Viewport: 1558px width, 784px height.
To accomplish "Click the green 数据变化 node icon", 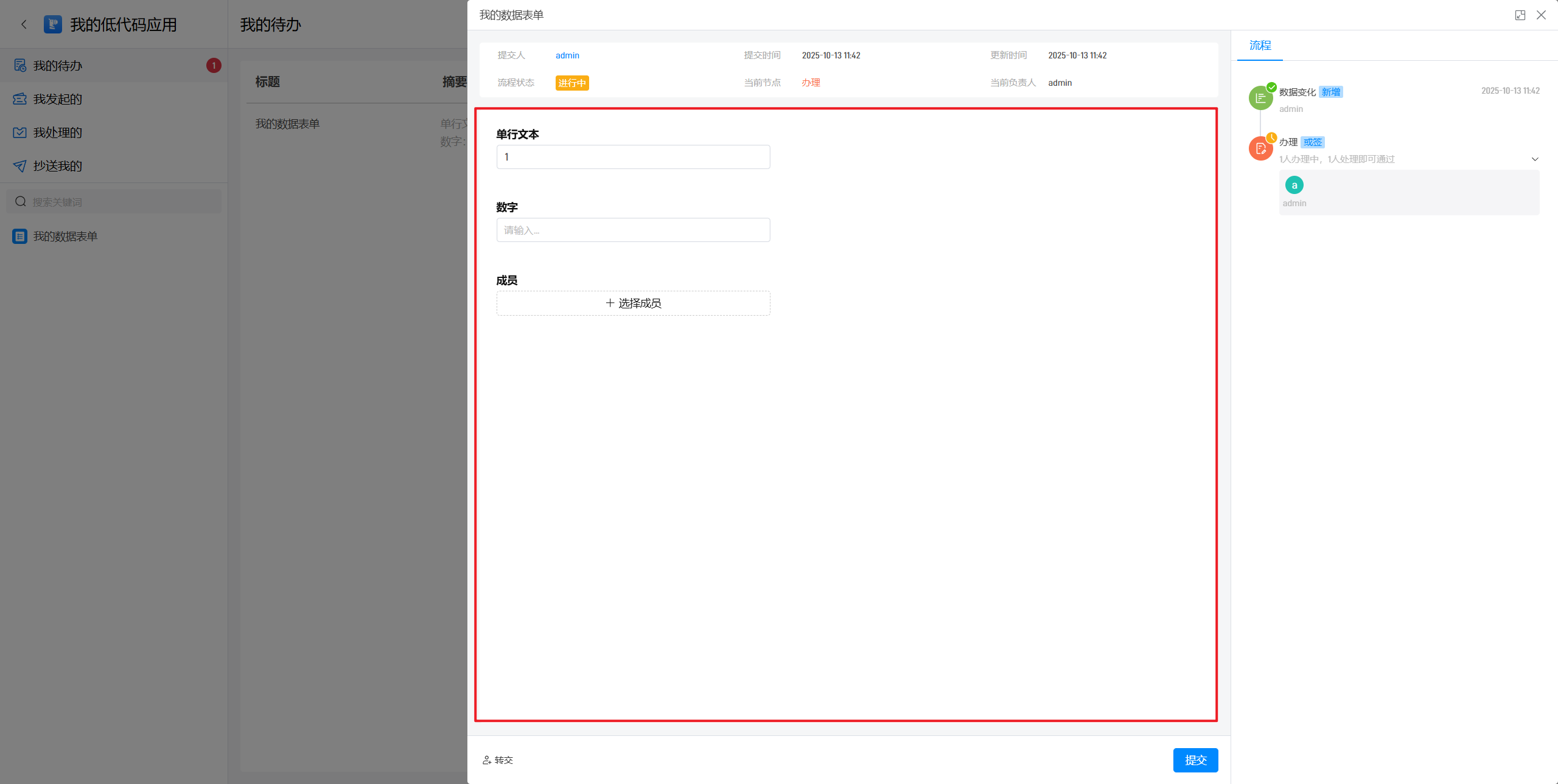I will 1260,98.
